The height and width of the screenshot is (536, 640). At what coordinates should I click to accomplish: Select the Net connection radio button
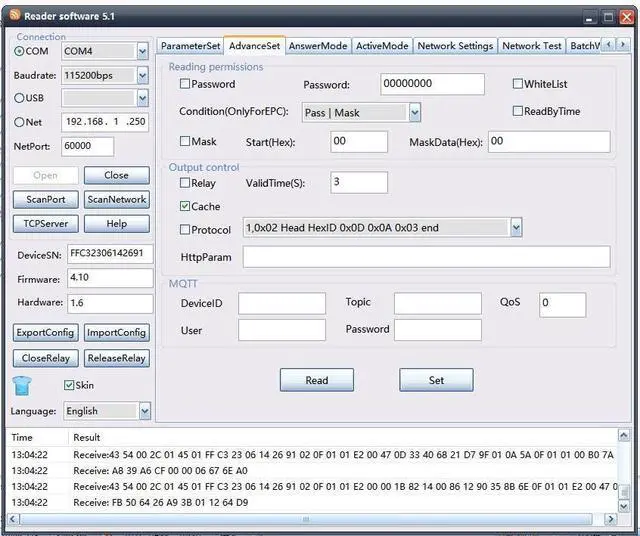coord(19,122)
